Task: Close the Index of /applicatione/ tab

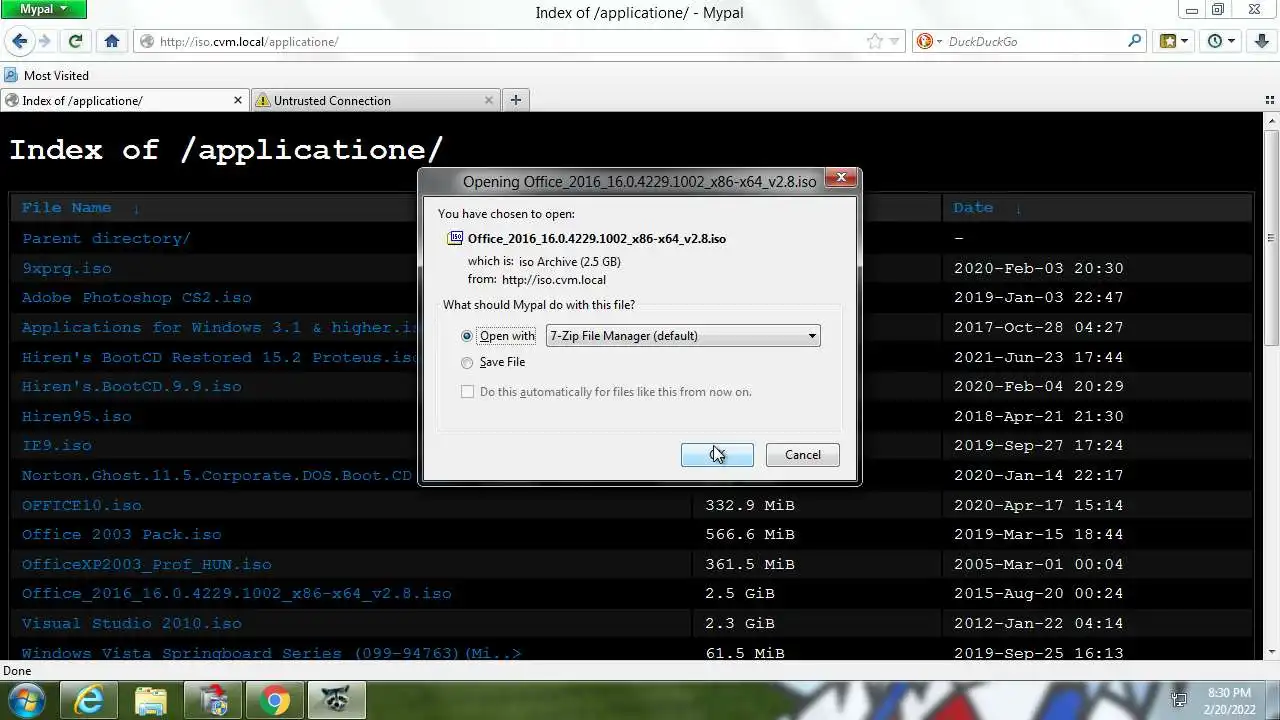Action: pos(238,100)
